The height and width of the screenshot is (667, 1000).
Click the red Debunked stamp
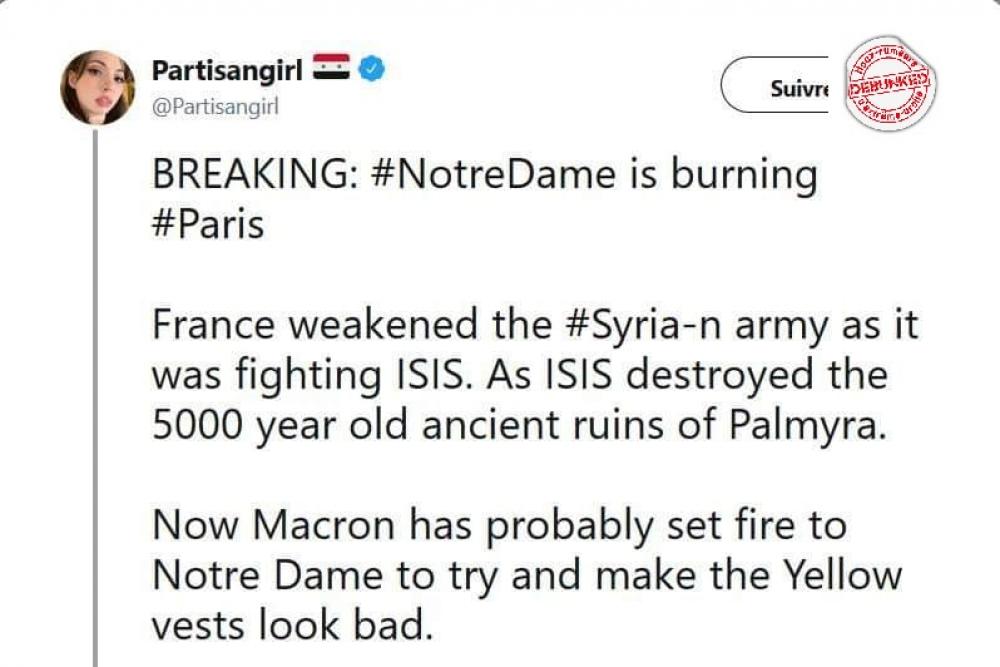point(891,83)
